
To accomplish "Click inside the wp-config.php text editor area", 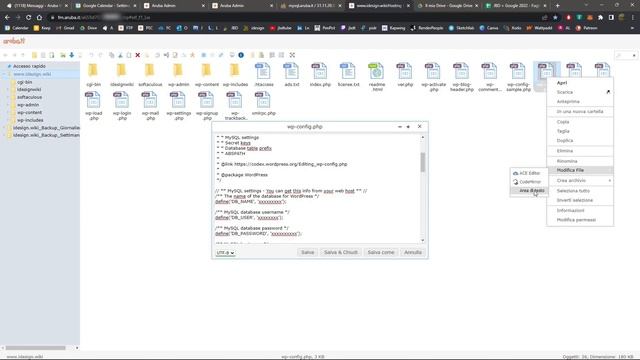I will (x=317, y=189).
